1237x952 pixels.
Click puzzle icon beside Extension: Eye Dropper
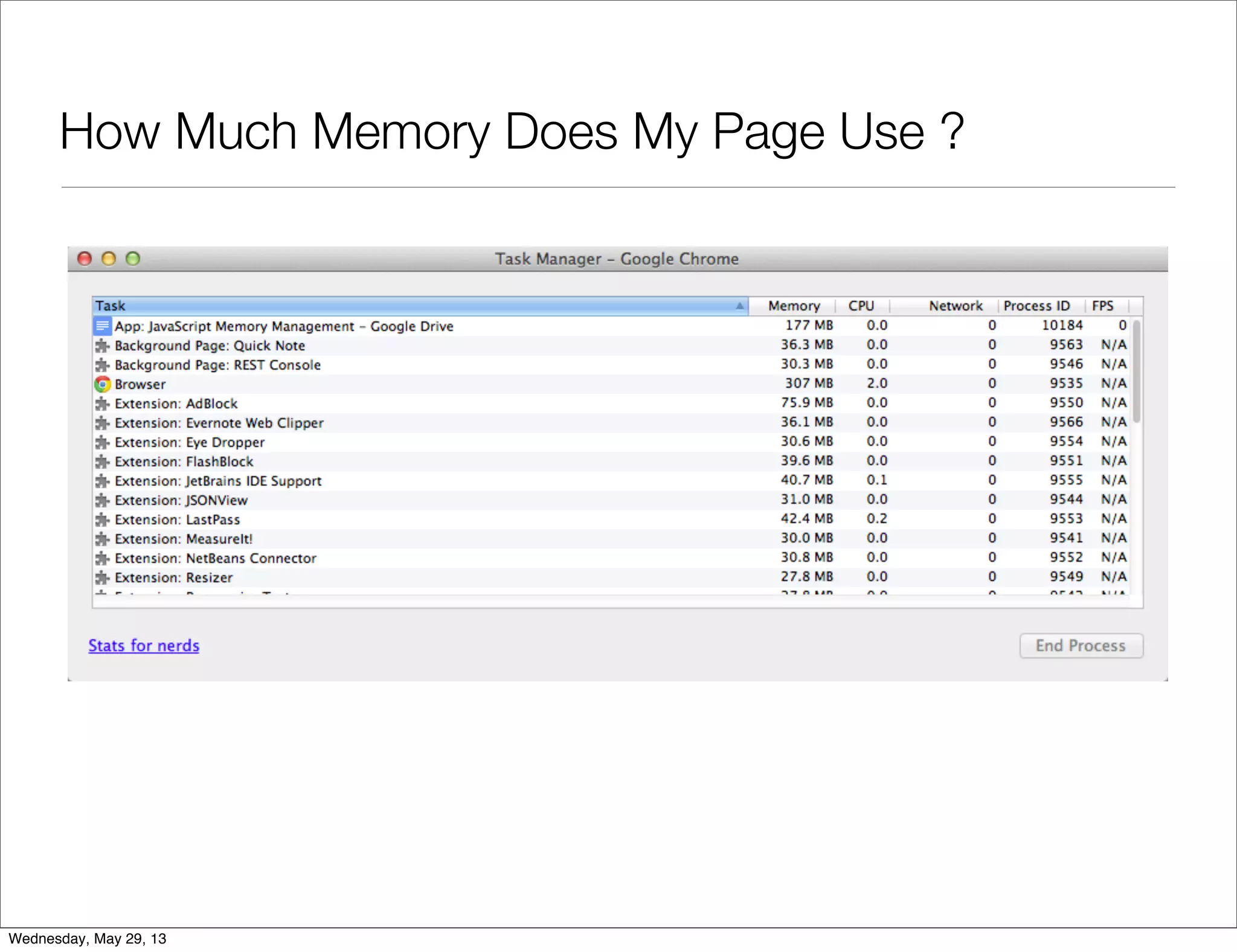103,442
